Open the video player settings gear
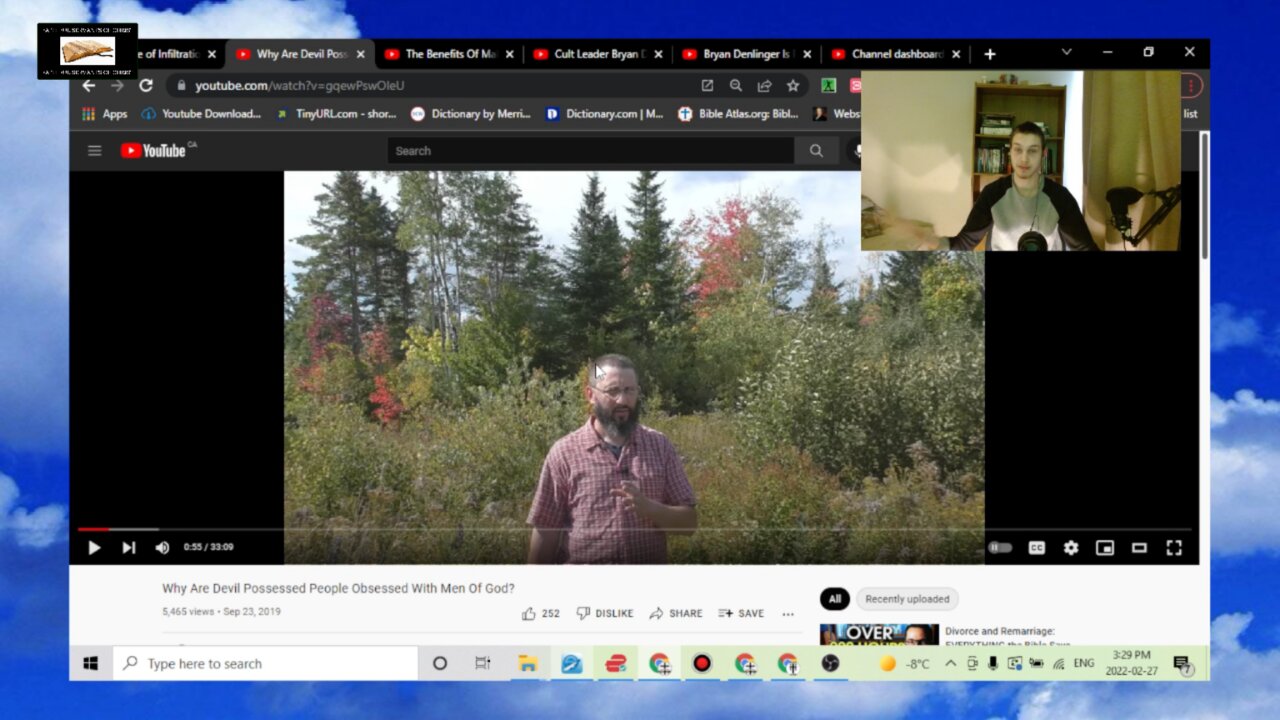Screen dimensions: 1280x720 1071,547
